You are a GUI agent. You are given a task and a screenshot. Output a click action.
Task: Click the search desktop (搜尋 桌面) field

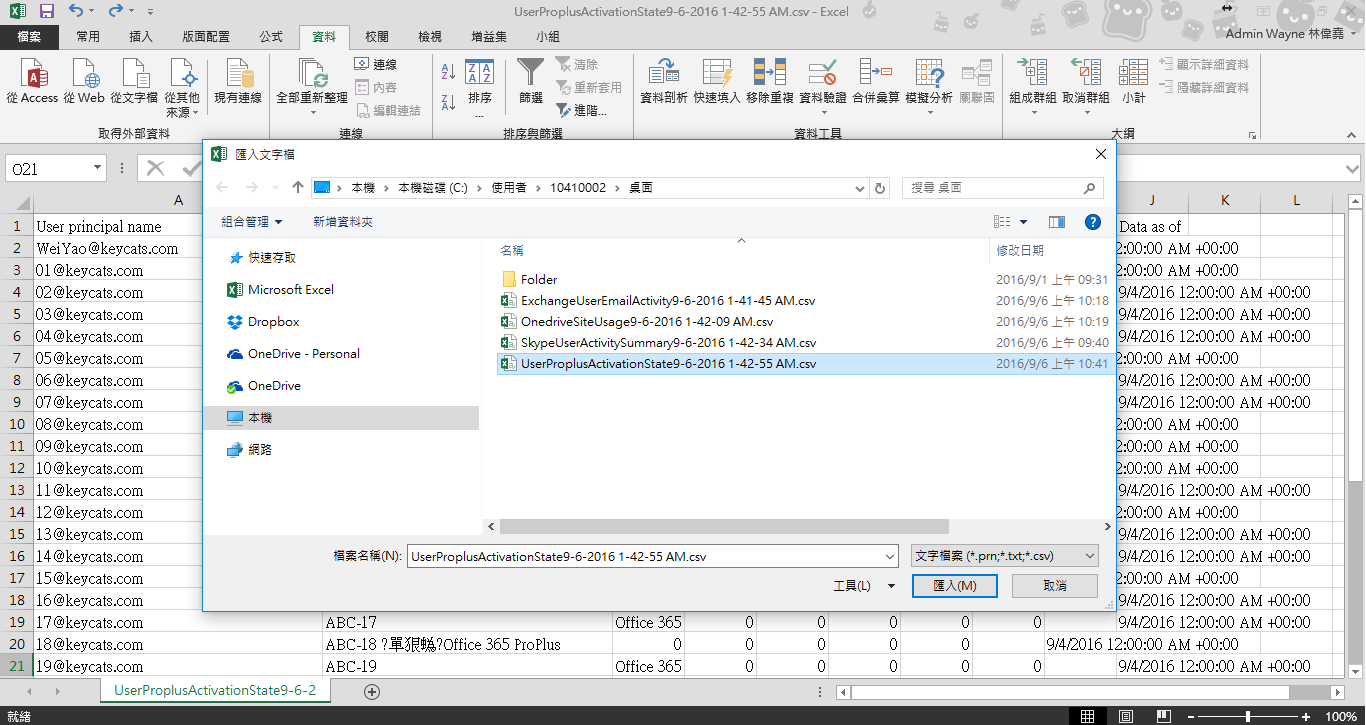1003,187
